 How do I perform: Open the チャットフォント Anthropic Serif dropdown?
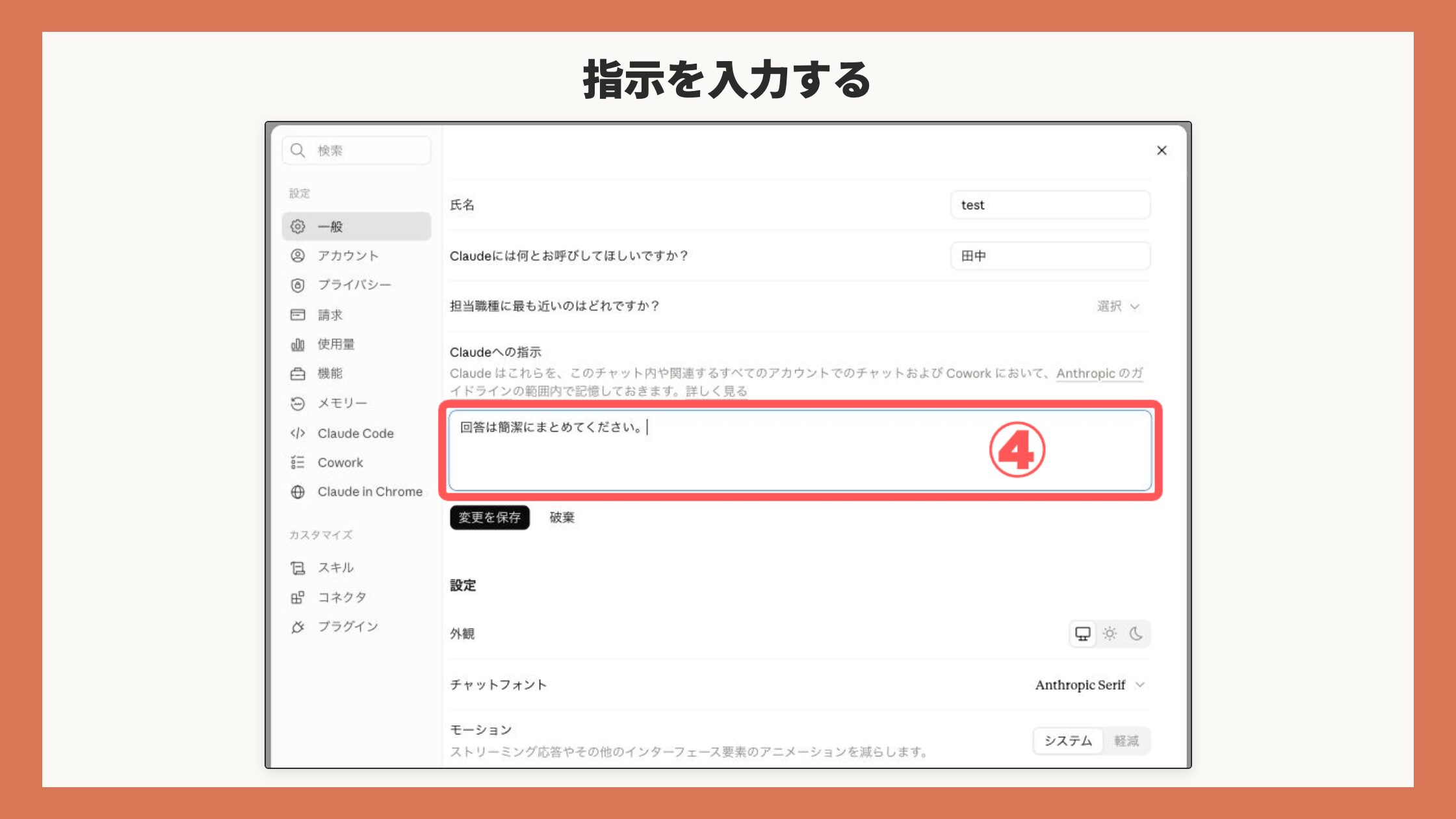pos(1090,685)
